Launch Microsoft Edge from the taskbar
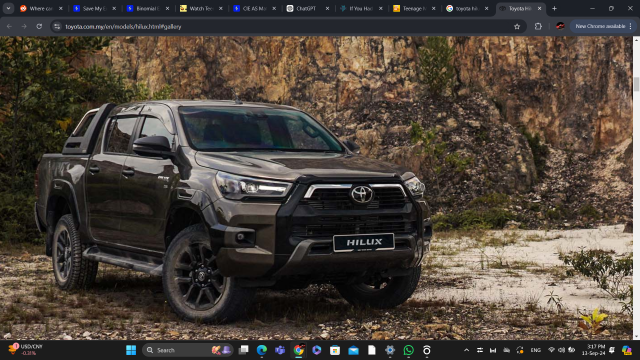The width and height of the screenshot is (640, 360). (262, 350)
